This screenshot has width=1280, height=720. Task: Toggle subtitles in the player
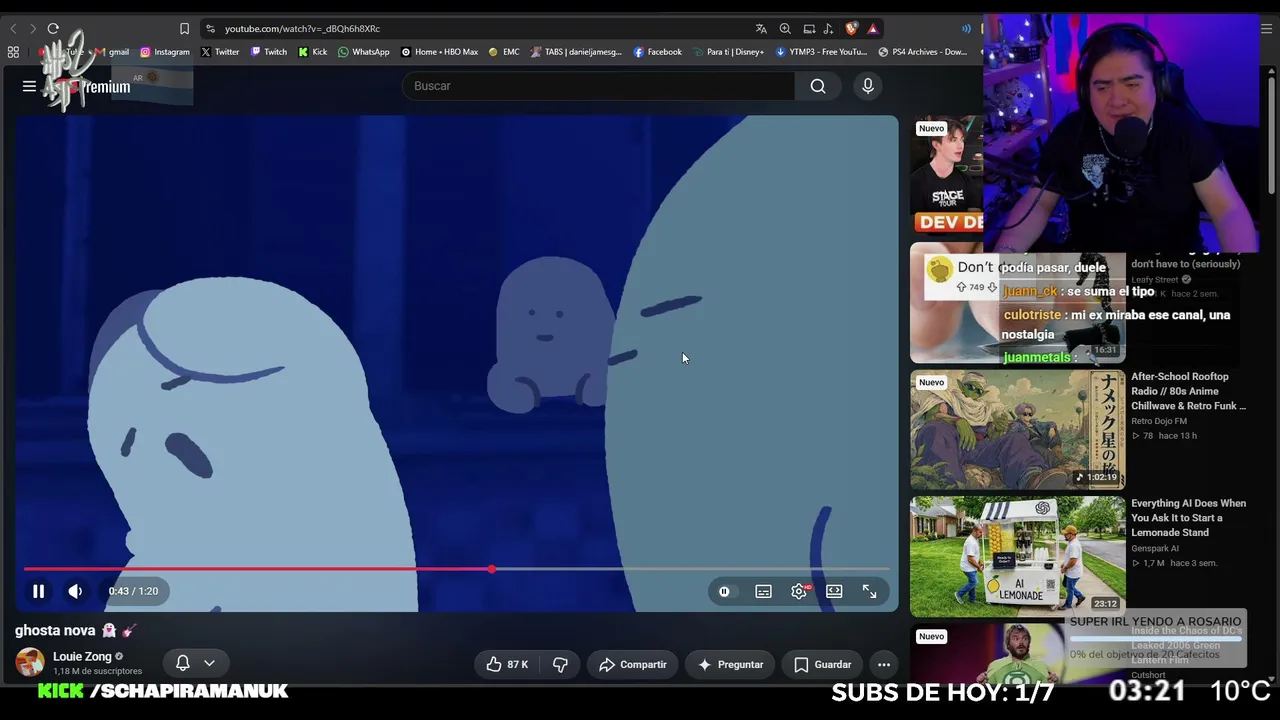click(x=763, y=591)
